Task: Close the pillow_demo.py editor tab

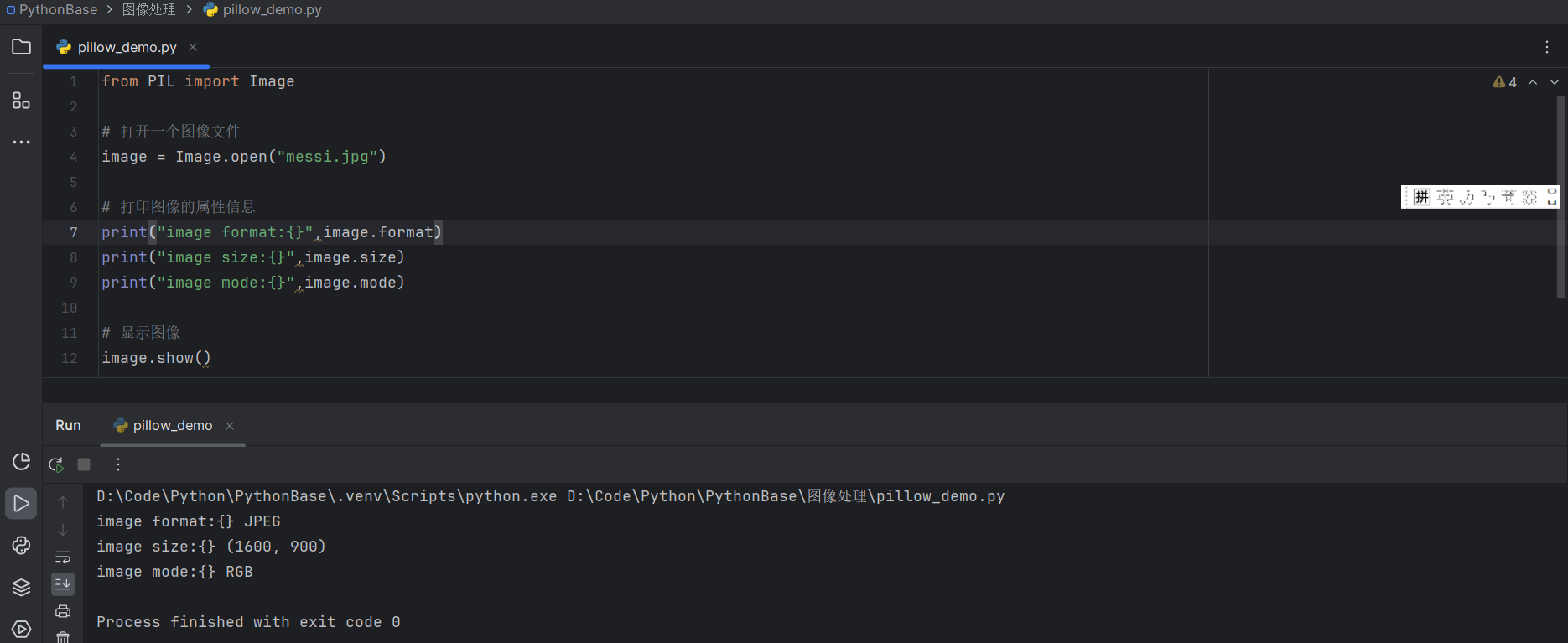Action: click(x=193, y=47)
